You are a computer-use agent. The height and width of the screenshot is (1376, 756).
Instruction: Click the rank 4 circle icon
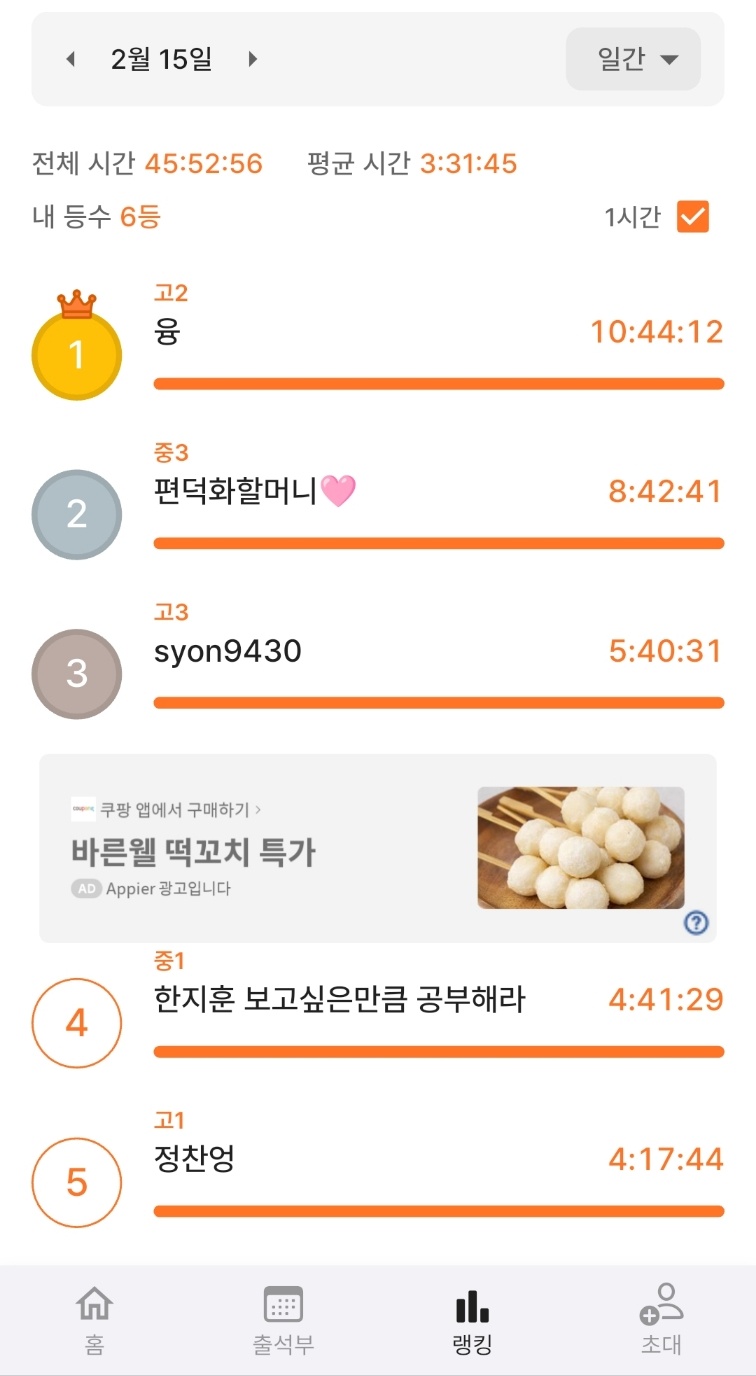pyautogui.click(x=77, y=1023)
